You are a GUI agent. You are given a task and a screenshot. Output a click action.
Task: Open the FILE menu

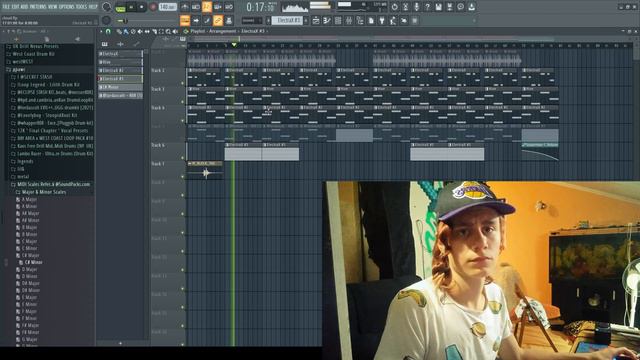pos(7,7)
